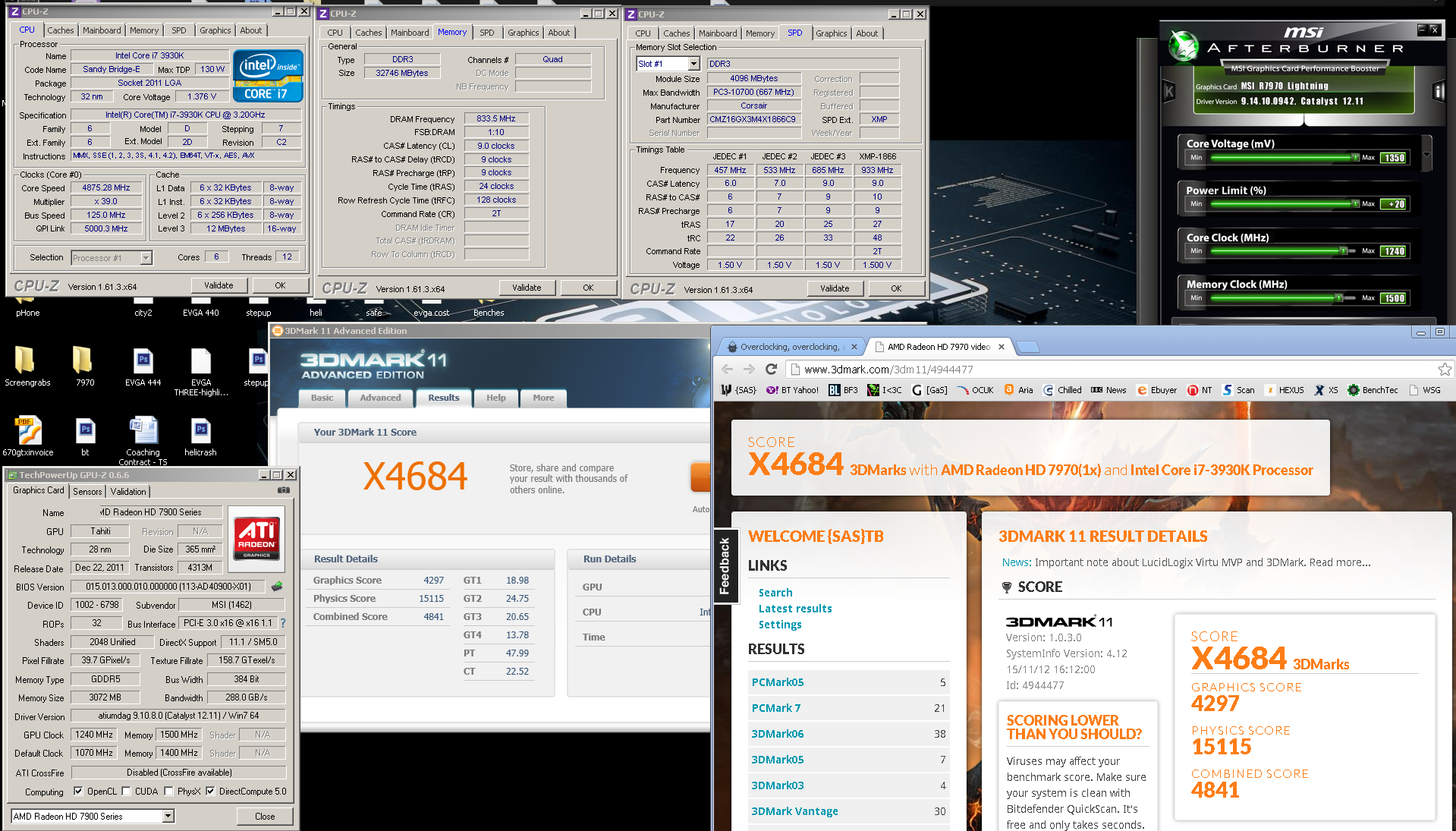Open the OCUK bookmark
The image size is (1456, 831).
[x=975, y=390]
